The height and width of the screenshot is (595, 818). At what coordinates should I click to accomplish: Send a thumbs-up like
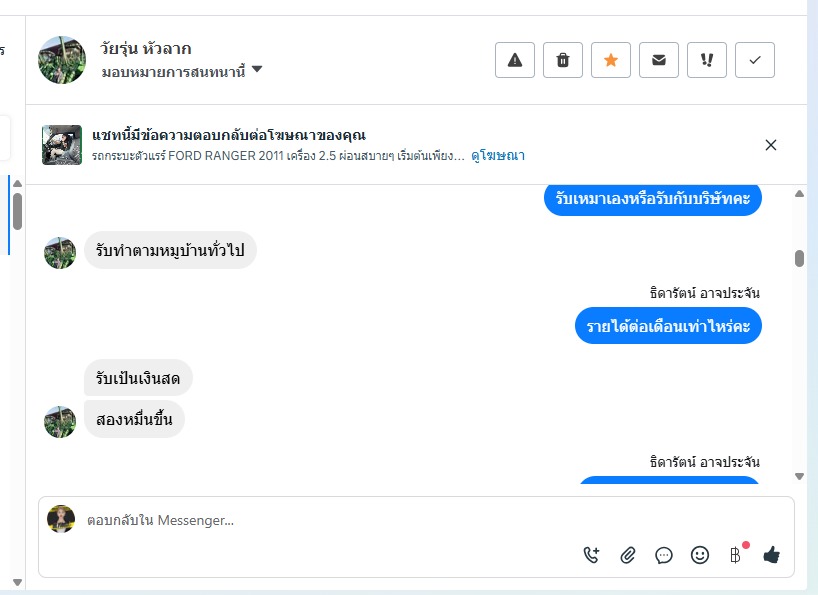tap(771, 555)
